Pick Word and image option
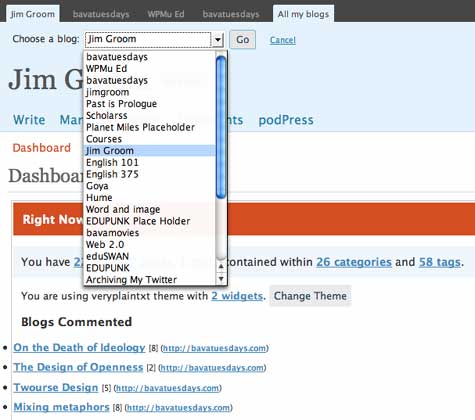Image resolution: width=475 pixels, height=420 pixels. [149, 209]
